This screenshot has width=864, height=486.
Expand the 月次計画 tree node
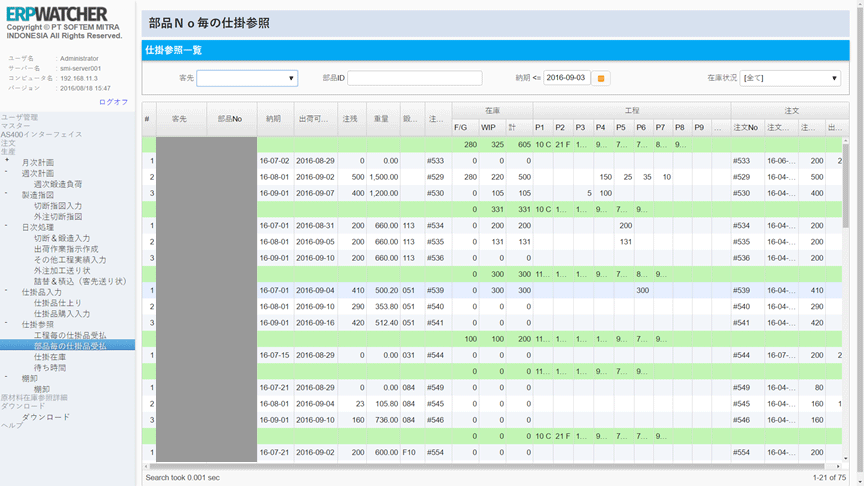click(7, 160)
